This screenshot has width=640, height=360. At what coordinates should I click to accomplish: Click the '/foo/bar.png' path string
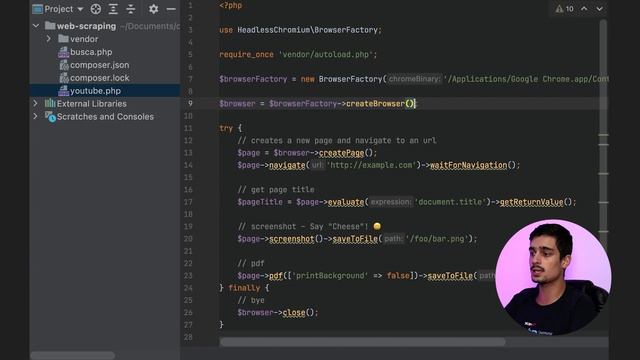click(x=437, y=238)
